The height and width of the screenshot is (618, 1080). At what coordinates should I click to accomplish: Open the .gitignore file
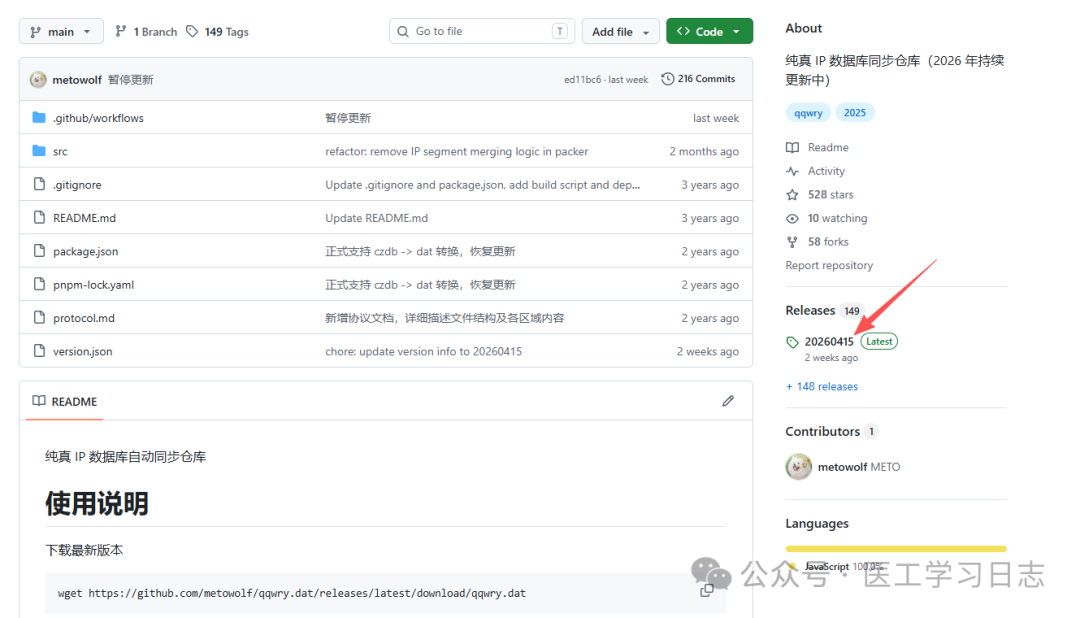(x=77, y=185)
